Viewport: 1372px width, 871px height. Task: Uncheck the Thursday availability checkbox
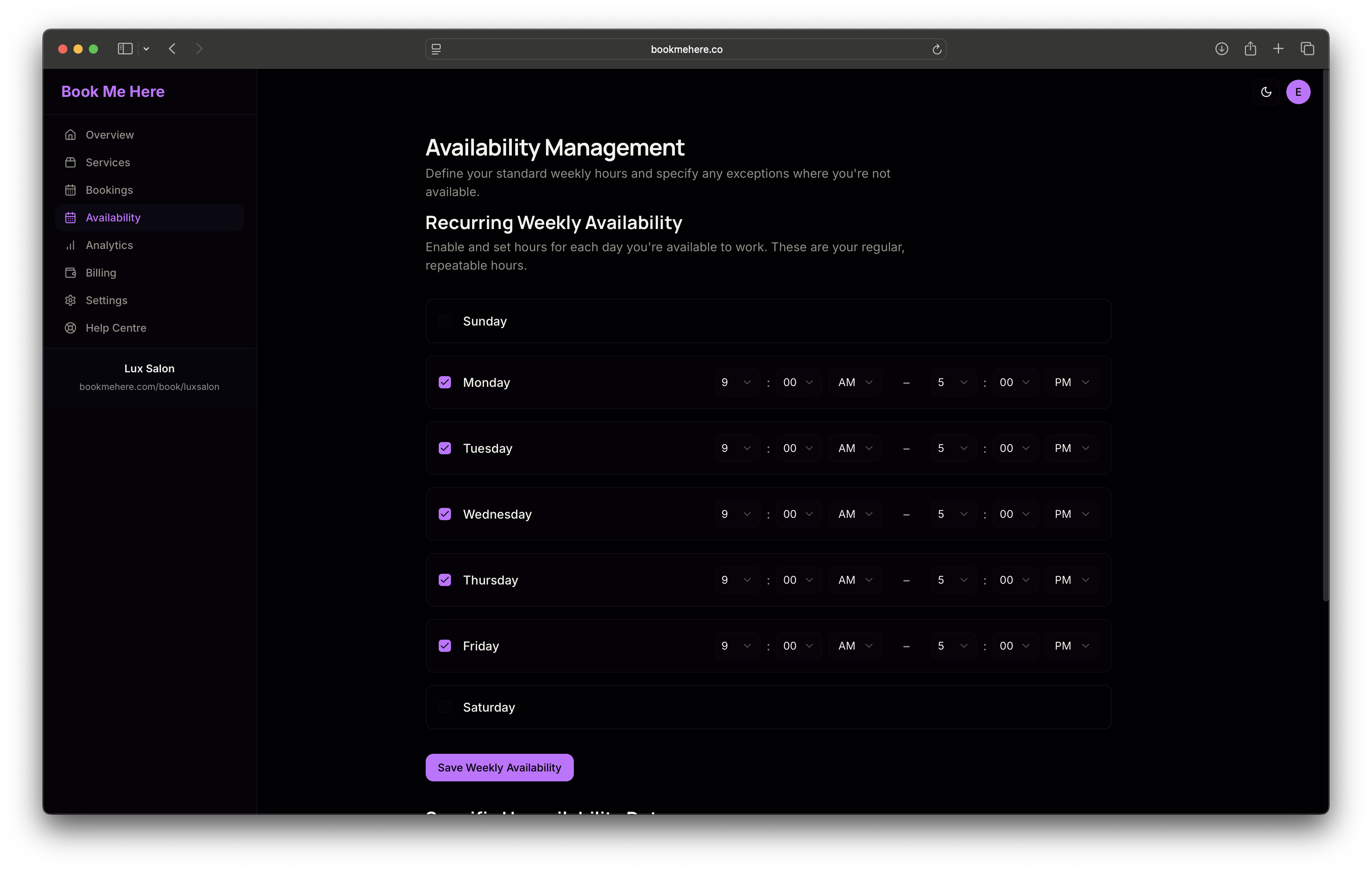coord(445,580)
